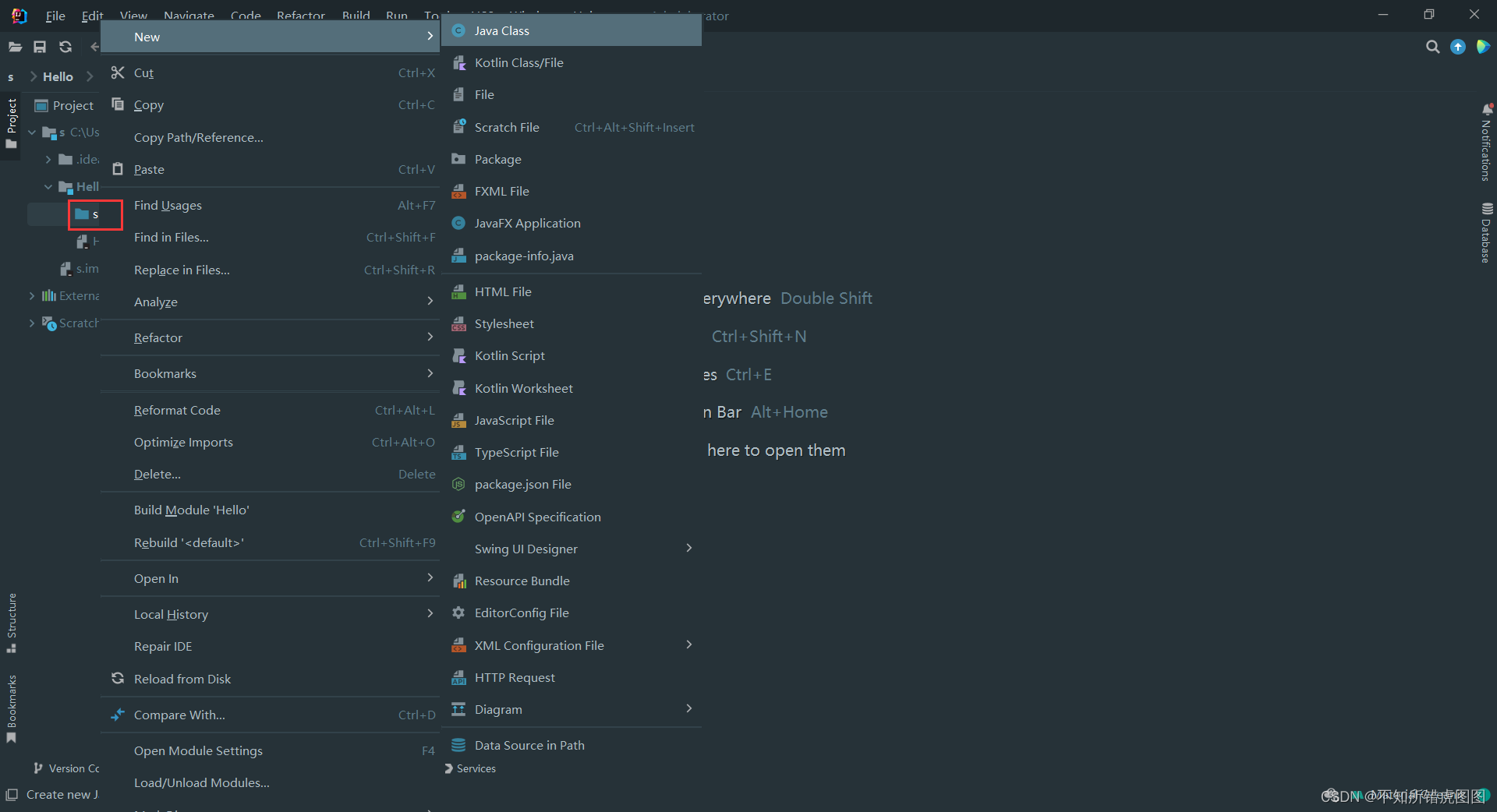The image size is (1497, 812).
Task: Expand XML Configuration File submenu
Action: coord(572,645)
